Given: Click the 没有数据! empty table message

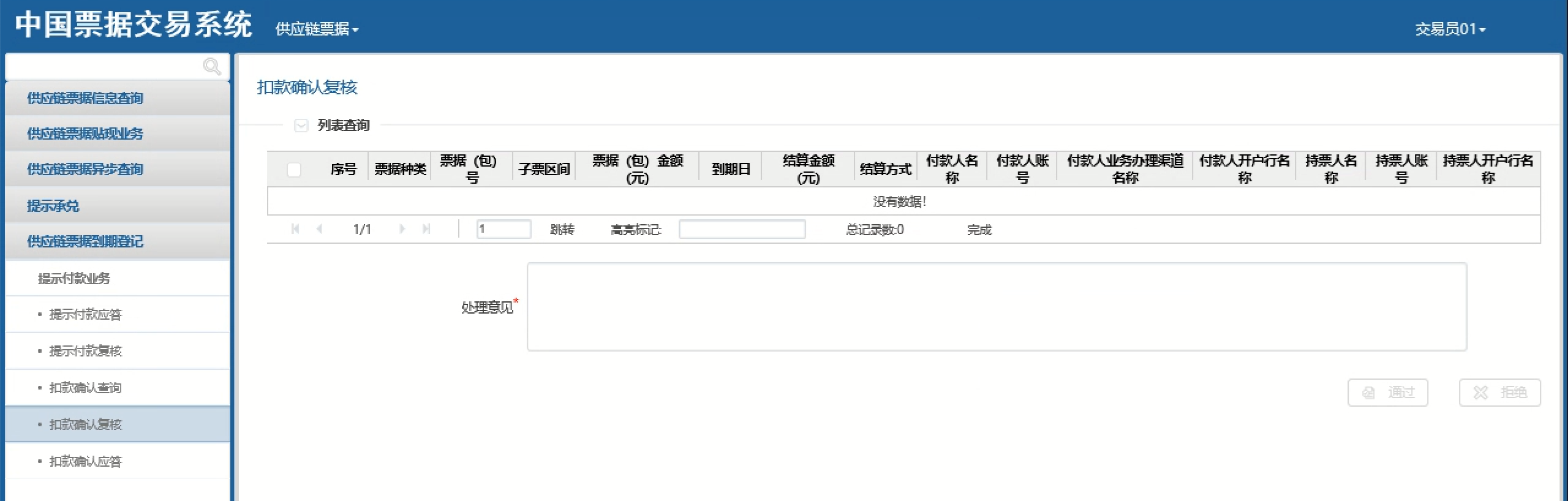Looking at the screenshot, I should [899, 202].
